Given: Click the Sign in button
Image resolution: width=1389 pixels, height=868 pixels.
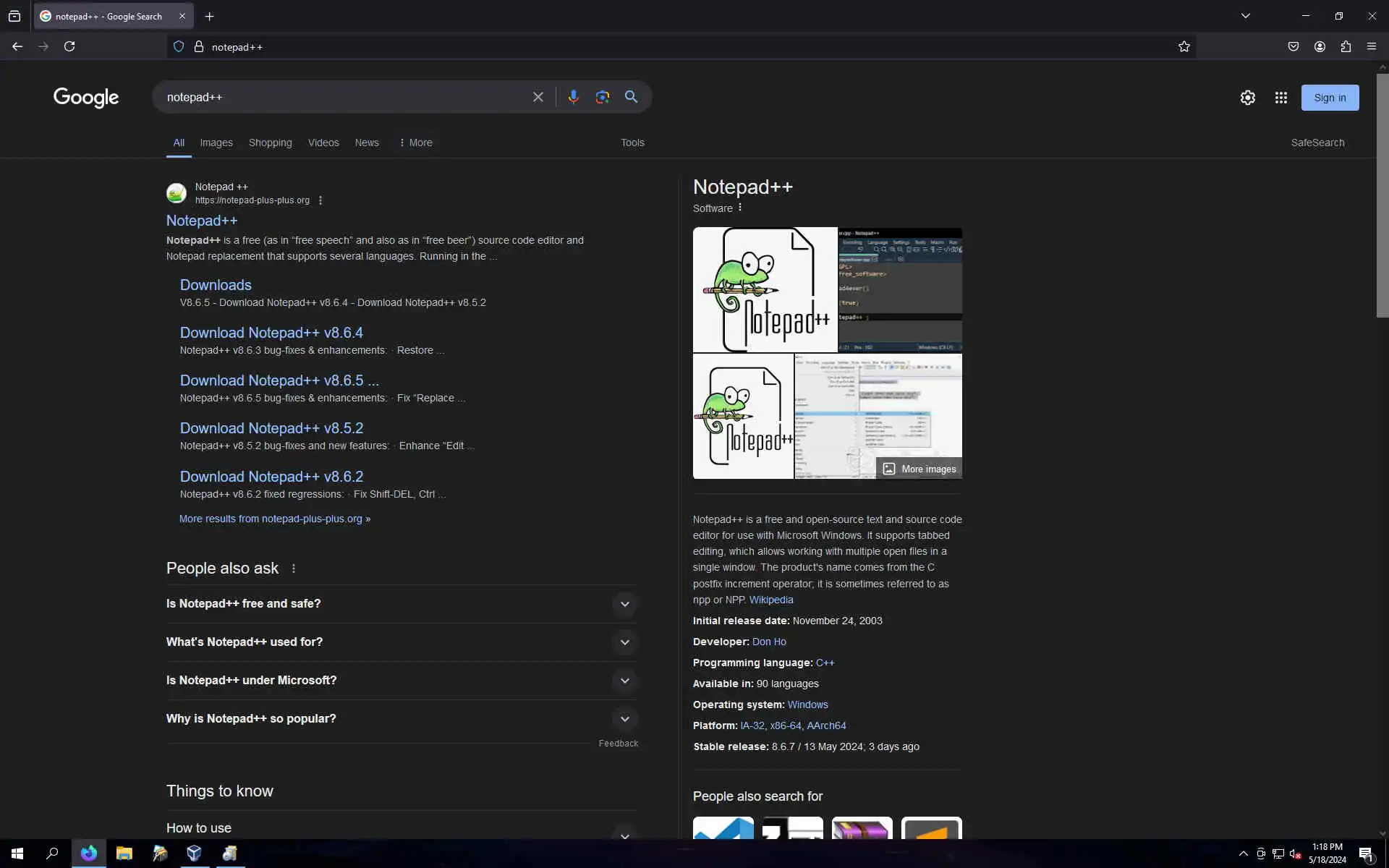Looking at the screenshot, I should point(1330,98).
